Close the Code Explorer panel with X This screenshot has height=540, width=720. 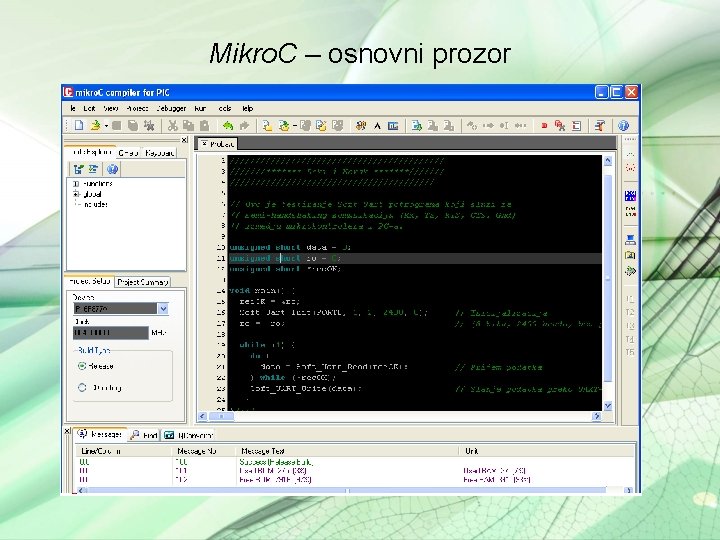tap(184, 140)
